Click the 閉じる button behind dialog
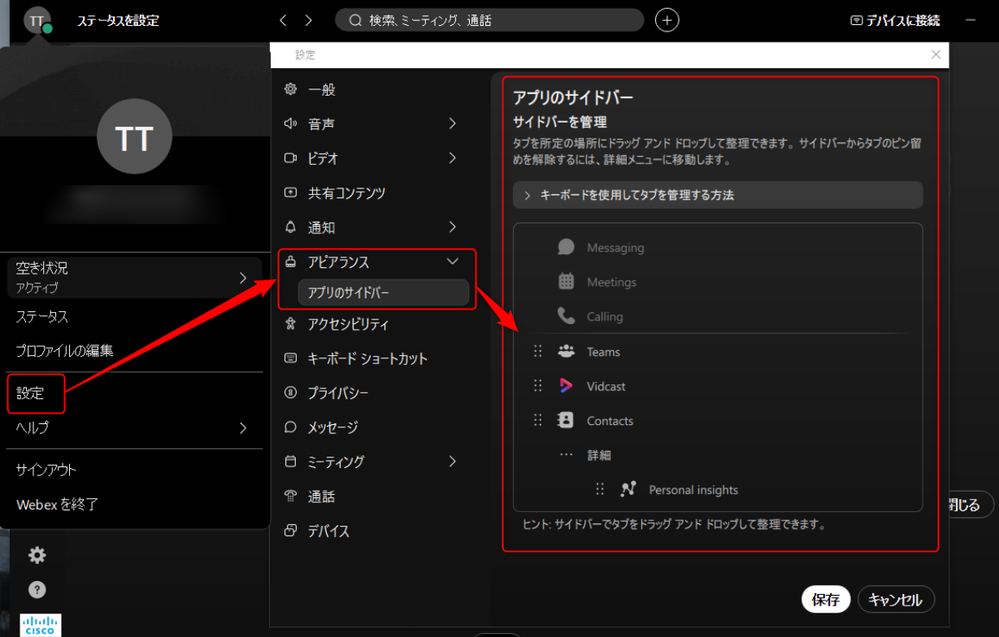This screenshot has height=637, width=999. pyautogui.click(x=970, y=505)
